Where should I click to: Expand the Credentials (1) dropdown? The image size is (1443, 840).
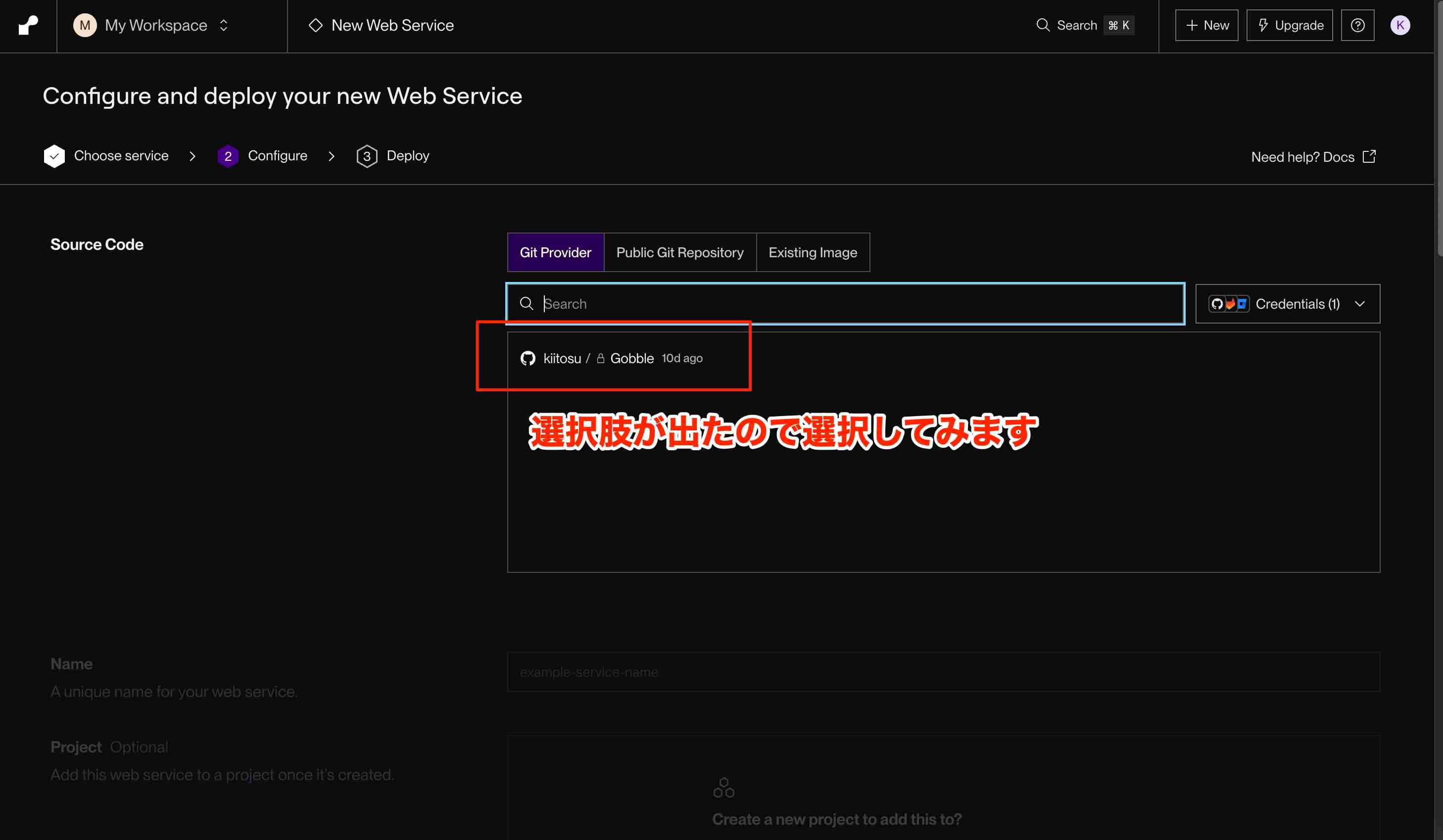point(1287,303)
